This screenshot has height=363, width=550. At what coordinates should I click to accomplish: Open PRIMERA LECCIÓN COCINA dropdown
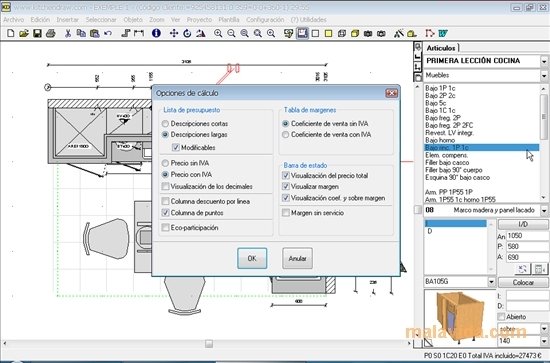tap(544, 61)
